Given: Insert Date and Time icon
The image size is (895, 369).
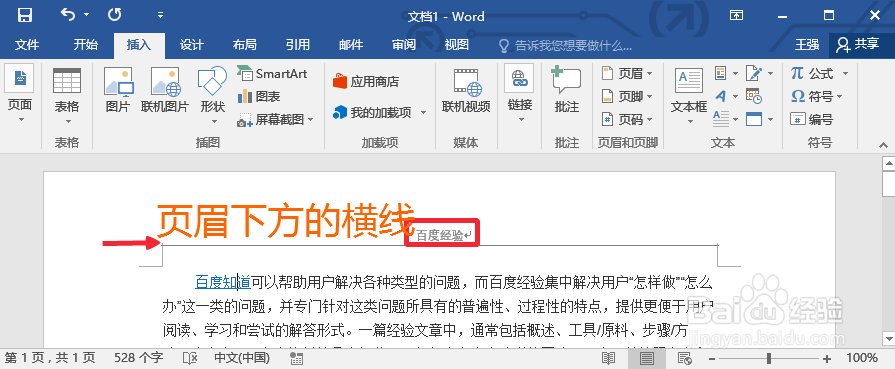Looking at the screenshot, I should pos(753,97).
